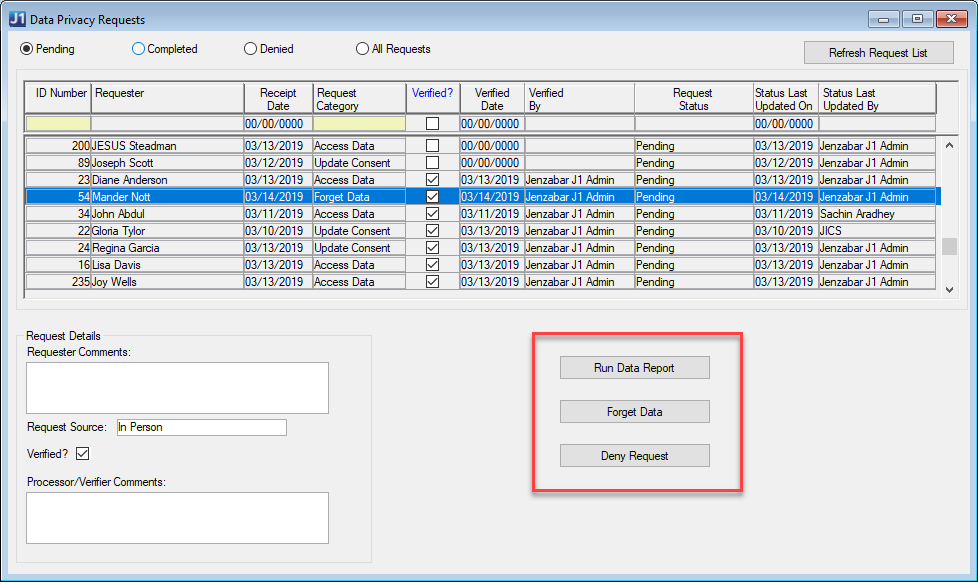This screenshot has width=978, height=582.
Task: Select the Pending radio button
Action: (x=27, y=49)
